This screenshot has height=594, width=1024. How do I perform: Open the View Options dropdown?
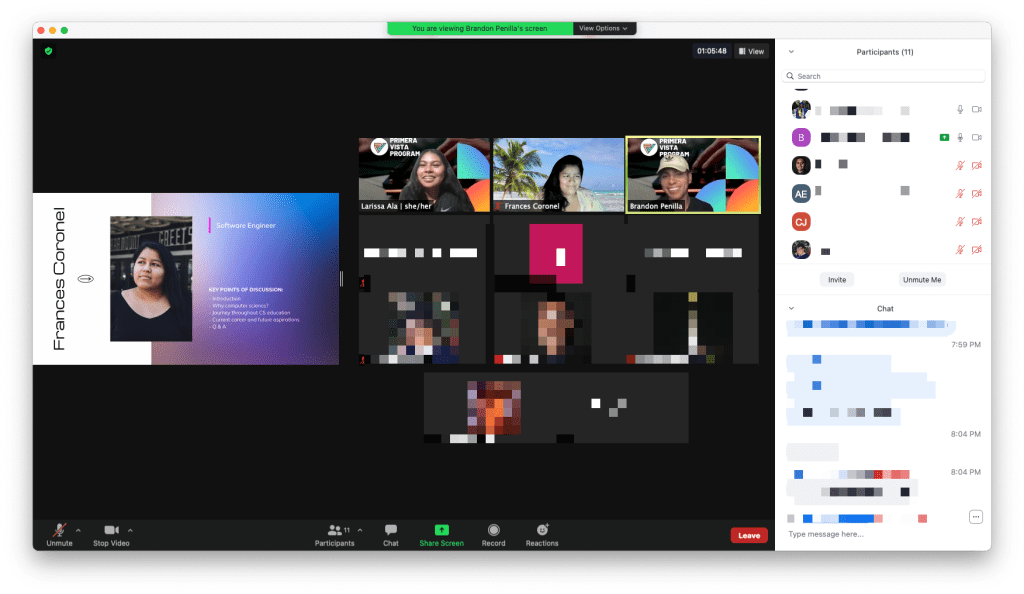(603, 28)
